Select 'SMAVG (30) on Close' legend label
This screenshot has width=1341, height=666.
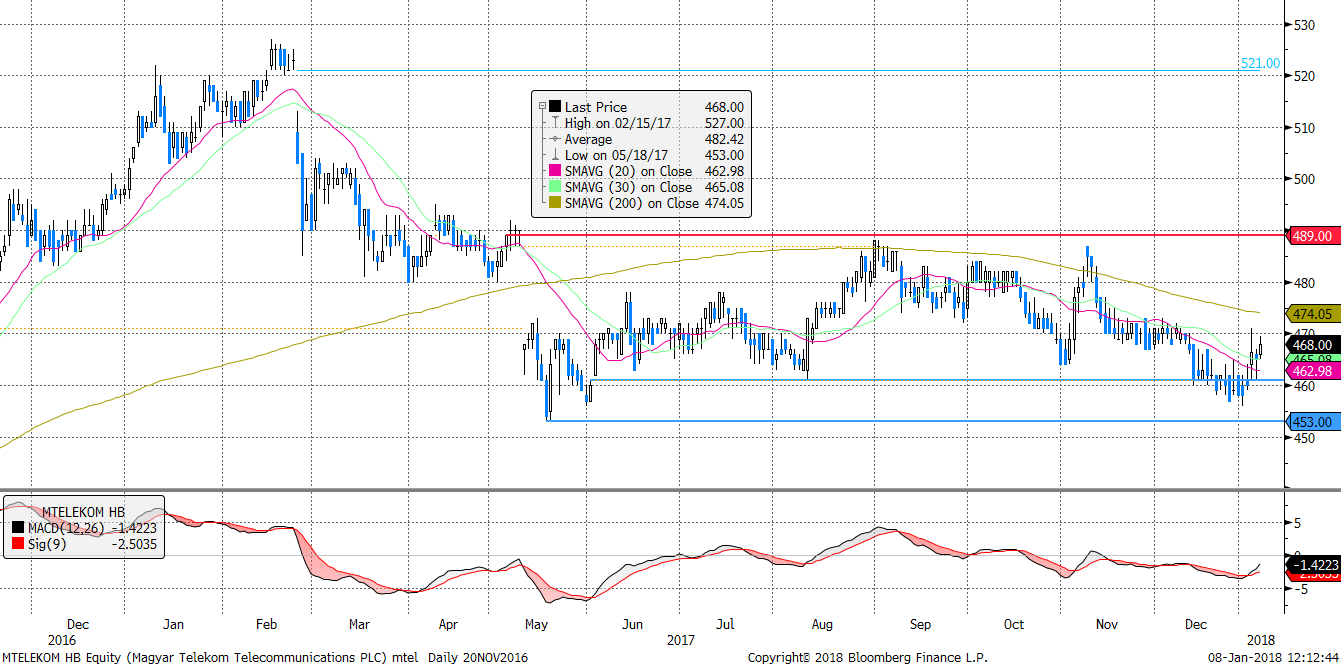[628, 187]
